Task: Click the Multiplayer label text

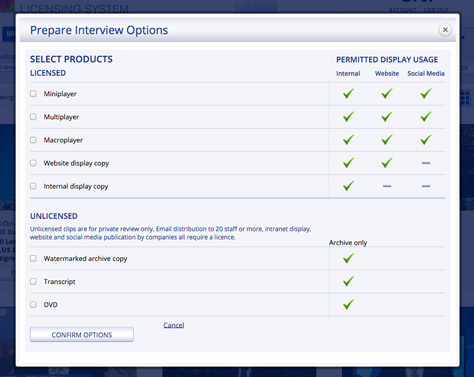Action: tap(61, 117)
